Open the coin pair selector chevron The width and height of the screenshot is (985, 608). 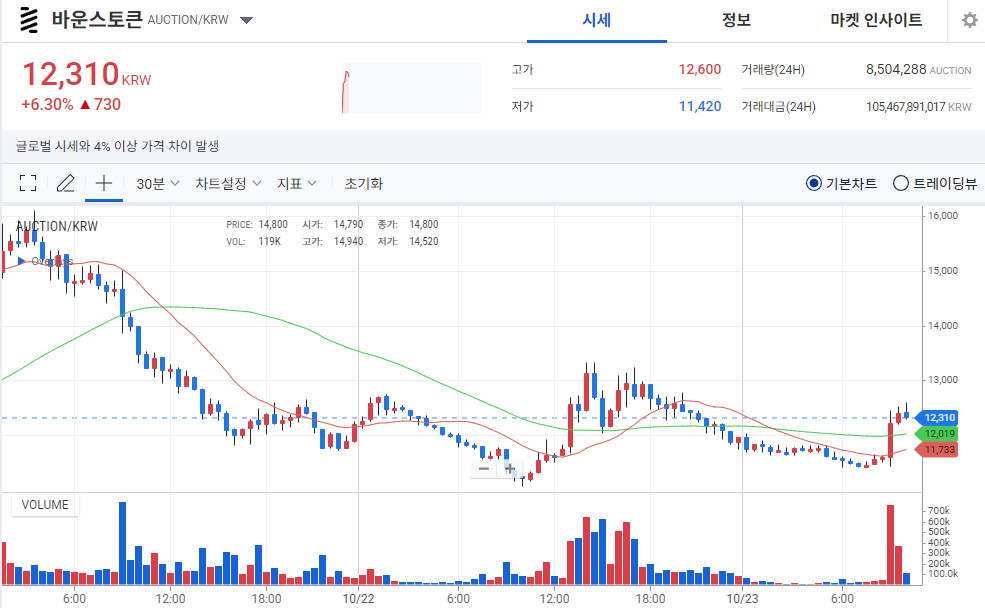(x=243, y=18)
